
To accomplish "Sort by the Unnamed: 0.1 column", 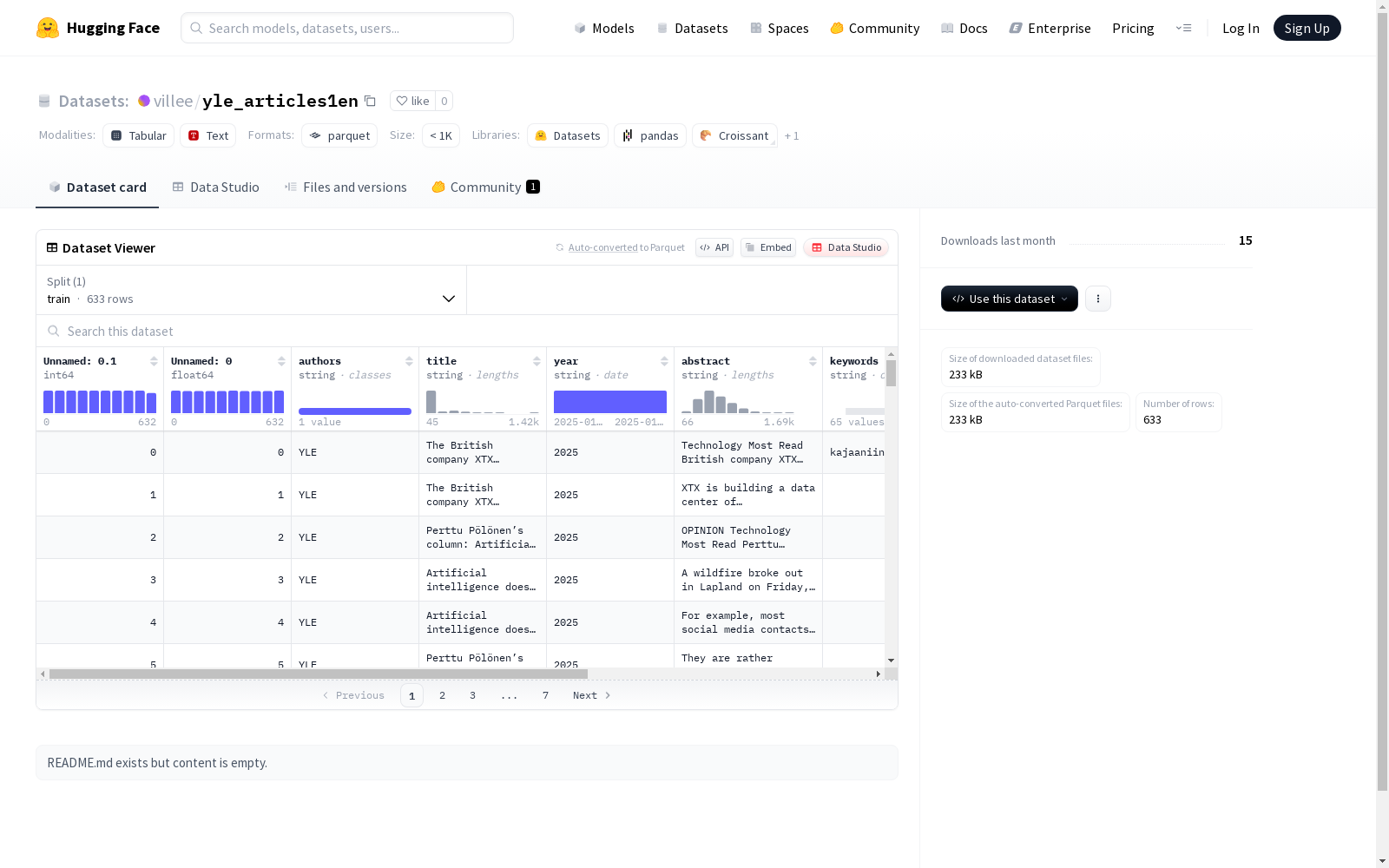I will [154, 361].
